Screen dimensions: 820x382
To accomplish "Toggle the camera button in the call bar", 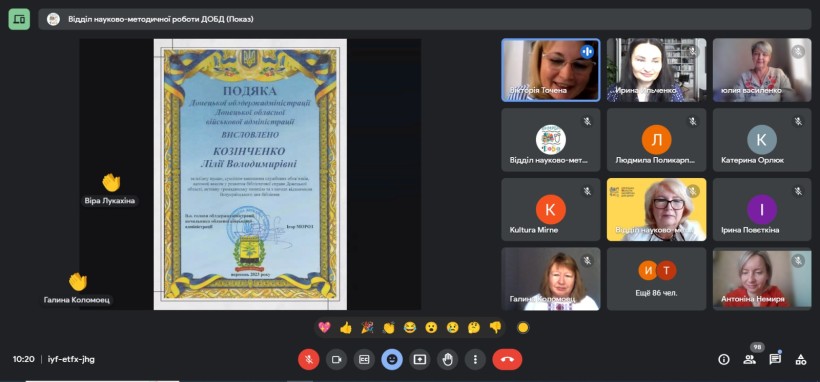I will point(336,359).
